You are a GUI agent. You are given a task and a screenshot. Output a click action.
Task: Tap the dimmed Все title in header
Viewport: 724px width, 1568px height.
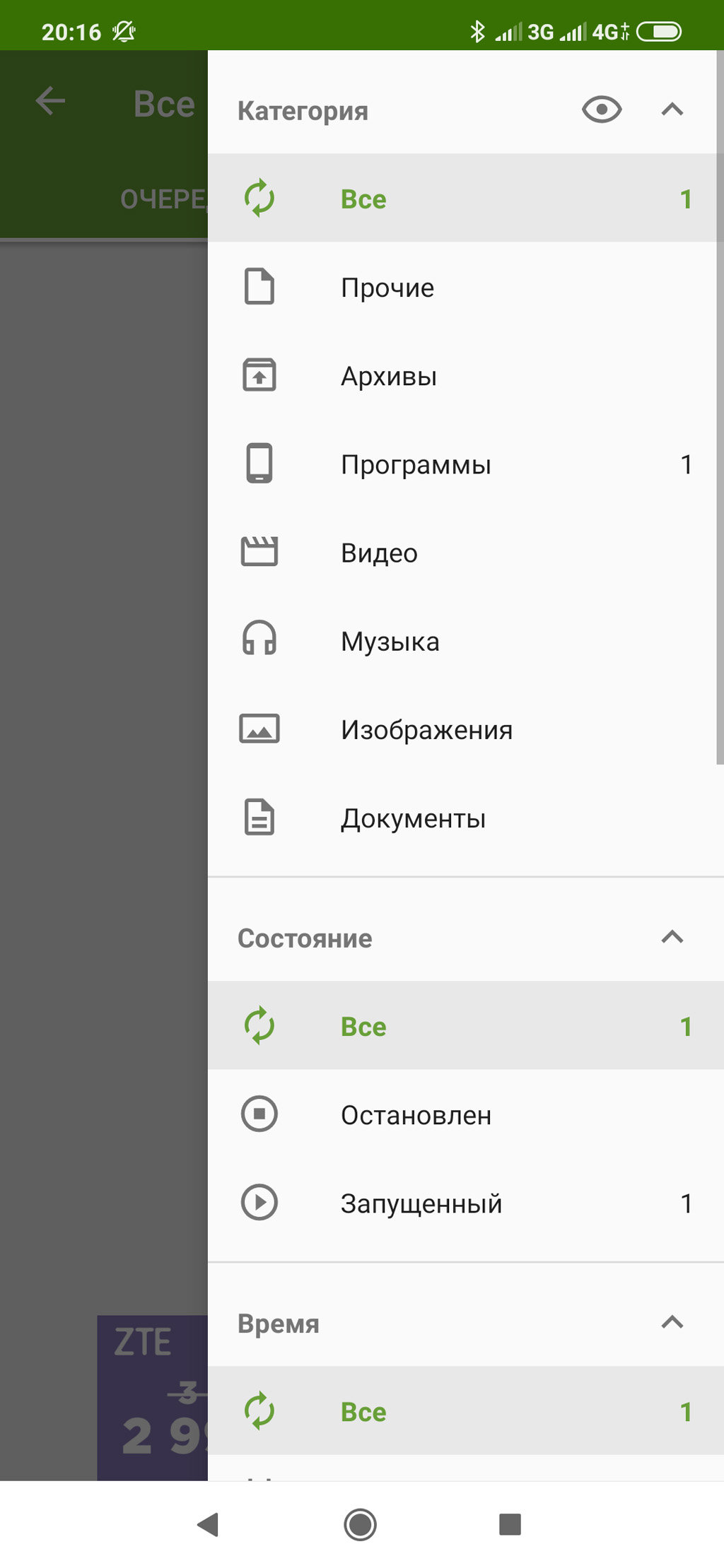click(164, 104)
